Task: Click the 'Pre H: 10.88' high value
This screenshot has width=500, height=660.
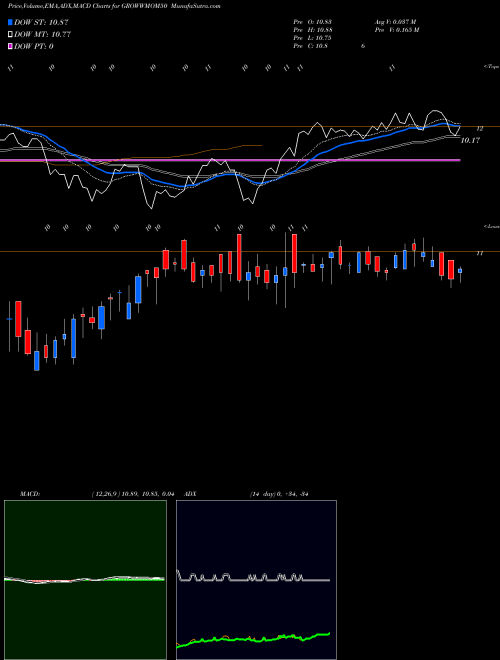Action: tap(313, 30)
